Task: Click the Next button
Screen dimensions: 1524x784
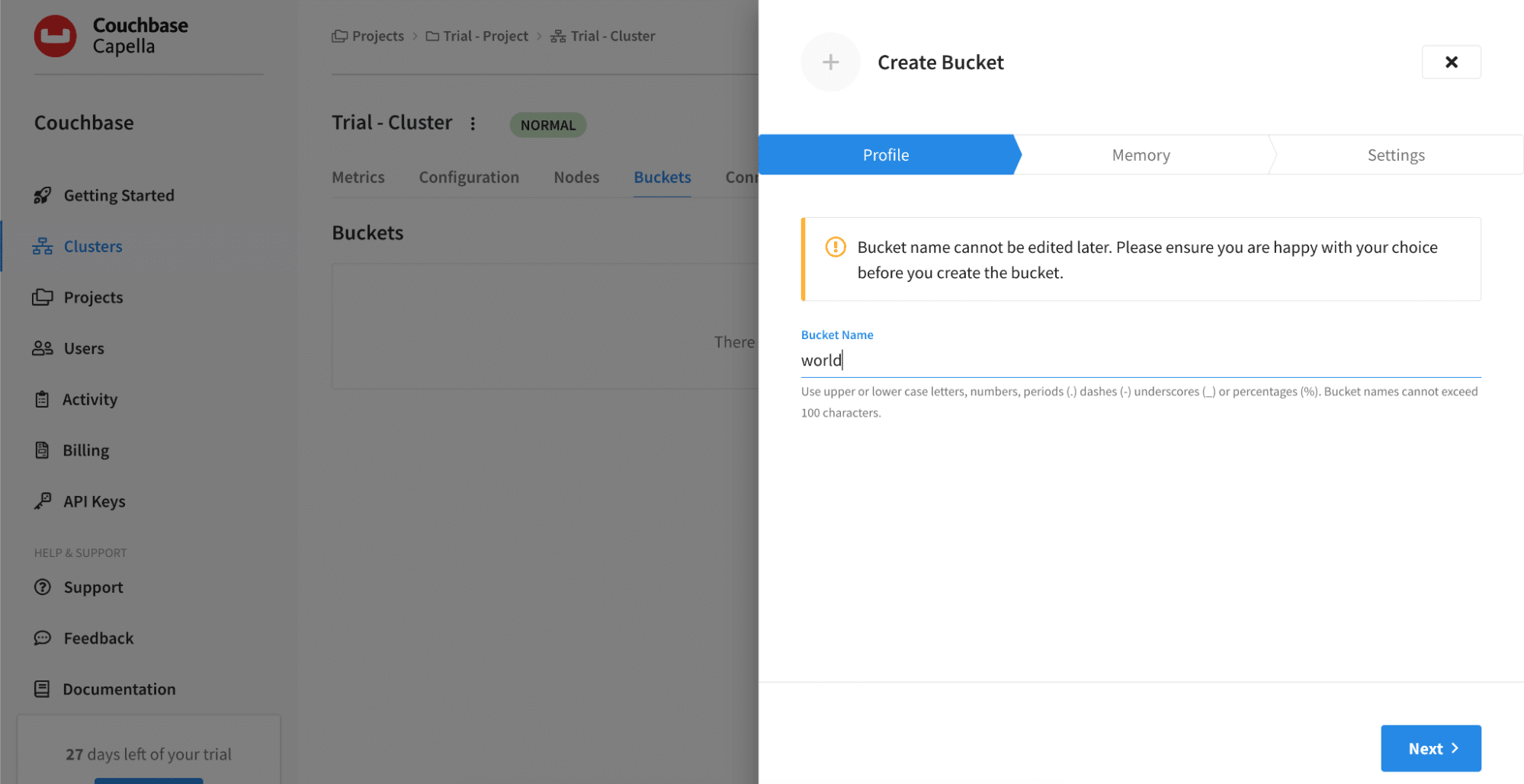Action: pos(1430,747)
